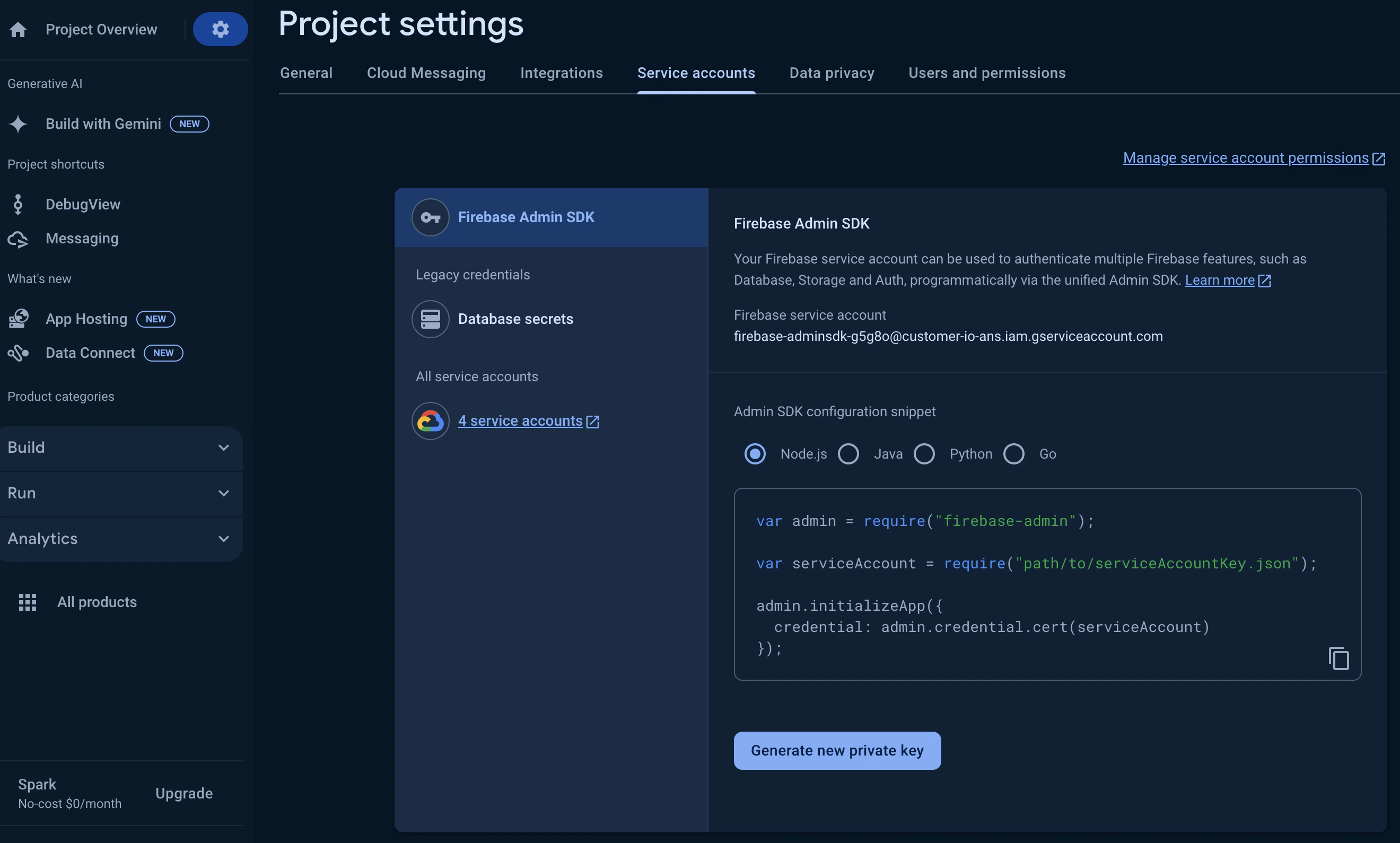Open the Users and permissions tab
1400x843 pixels.
pos(987,73)
